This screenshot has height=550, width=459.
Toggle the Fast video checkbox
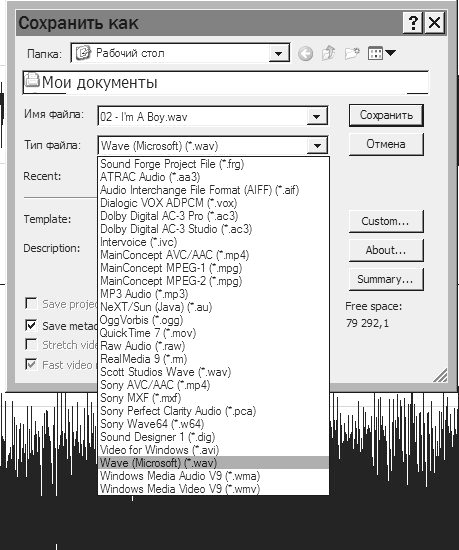pyautogui.click(x=31, y=364)
